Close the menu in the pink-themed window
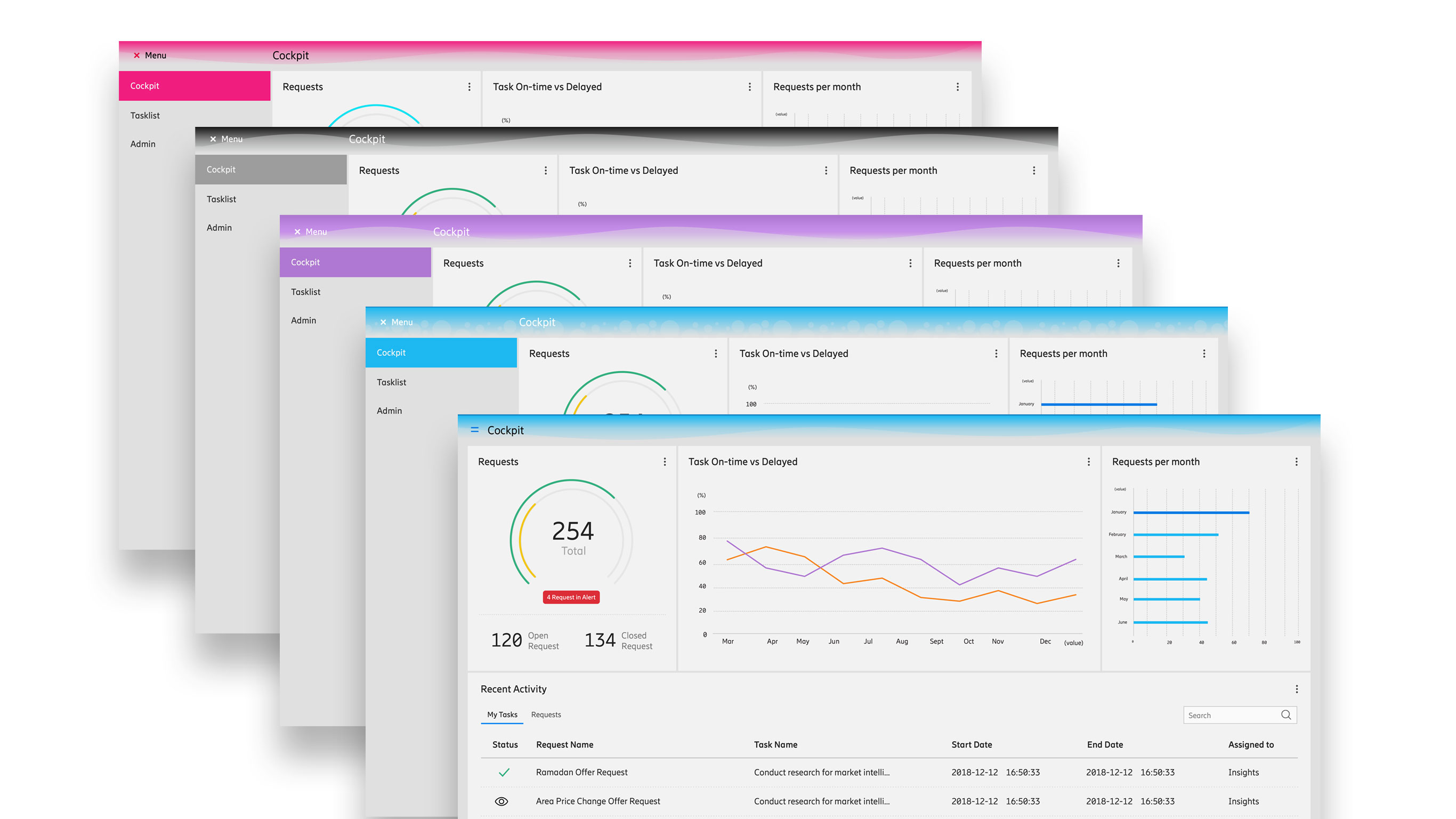Image resolution: width=1456 pixels, height=819 pixels. [x=136, y=55]
